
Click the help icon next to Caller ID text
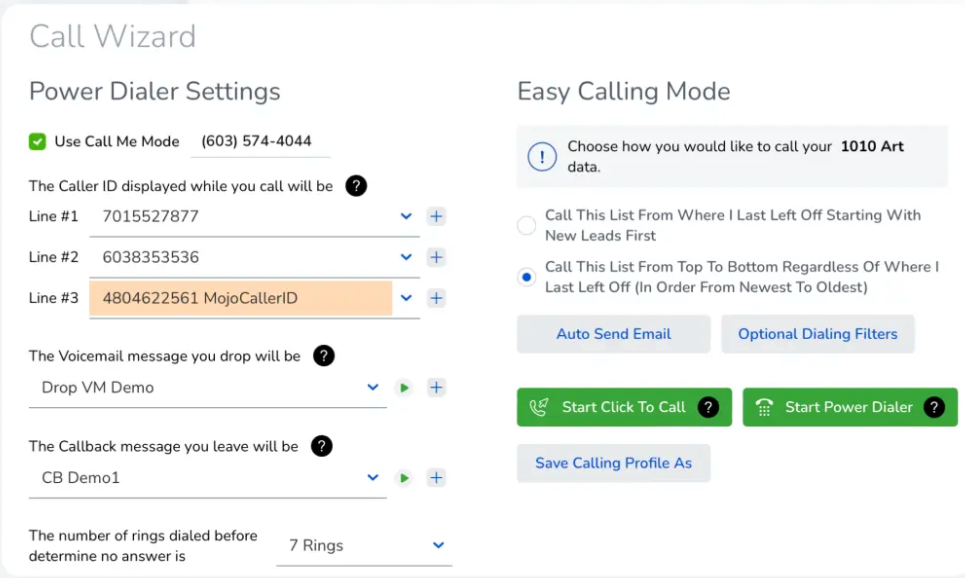(x=356, y=186)
